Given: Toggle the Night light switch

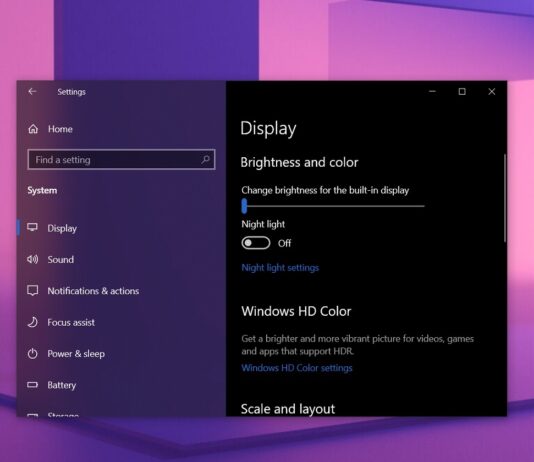Looking at the screenshot, I should [x=256, y=243].
